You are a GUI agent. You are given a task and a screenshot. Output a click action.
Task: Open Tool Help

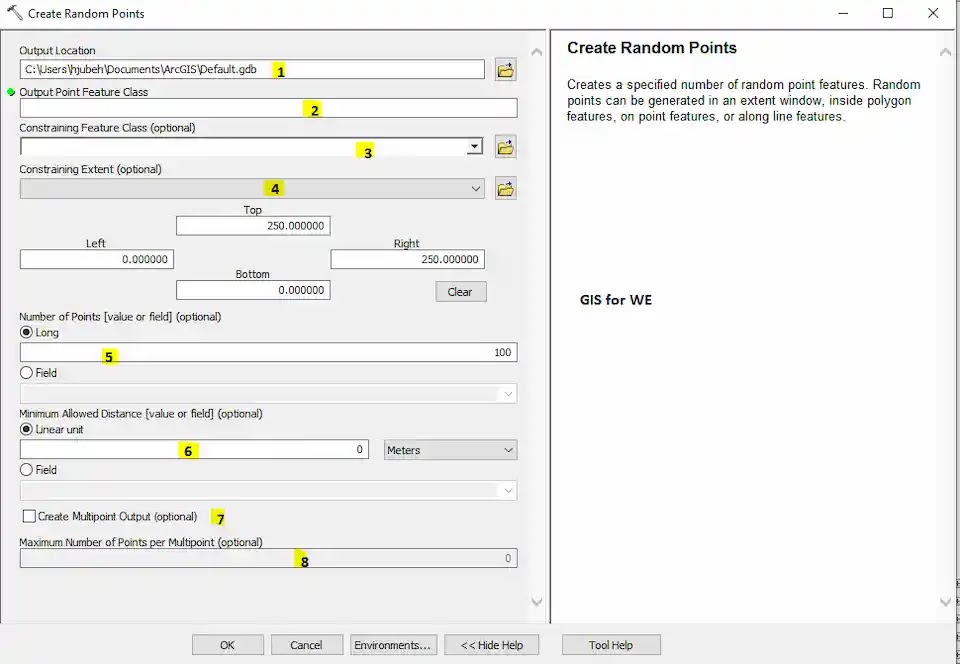point(611,645)
